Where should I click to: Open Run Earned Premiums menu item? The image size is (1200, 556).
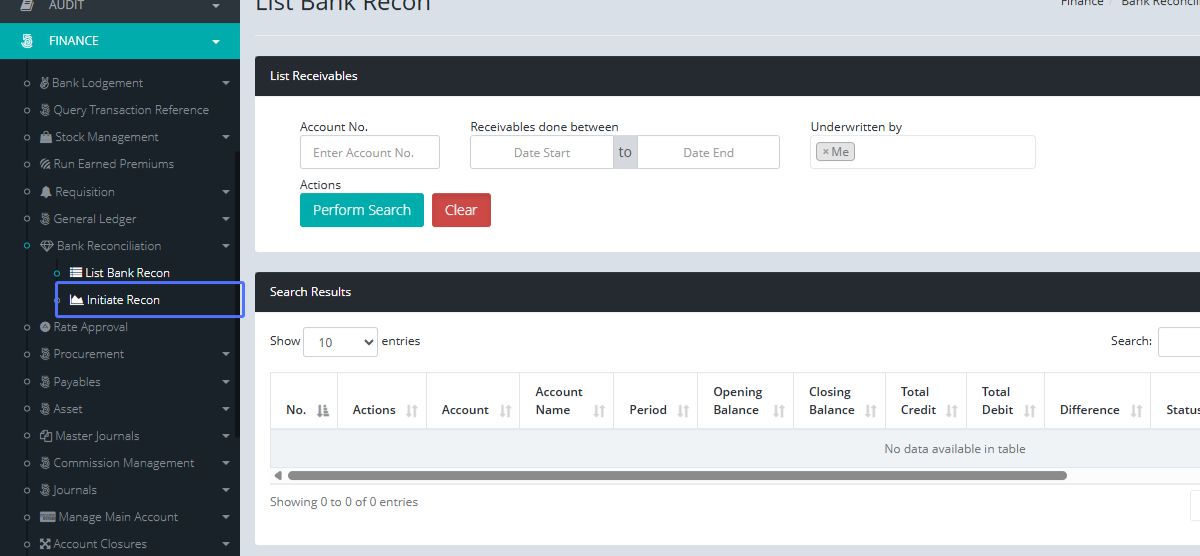(x=113, y=164)
